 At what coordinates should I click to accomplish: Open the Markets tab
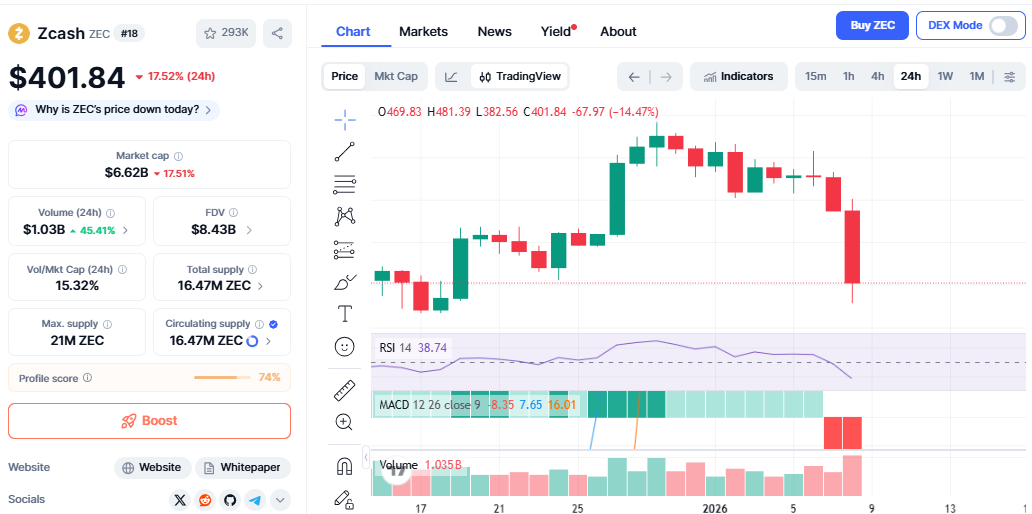click(x=423, y=32)
